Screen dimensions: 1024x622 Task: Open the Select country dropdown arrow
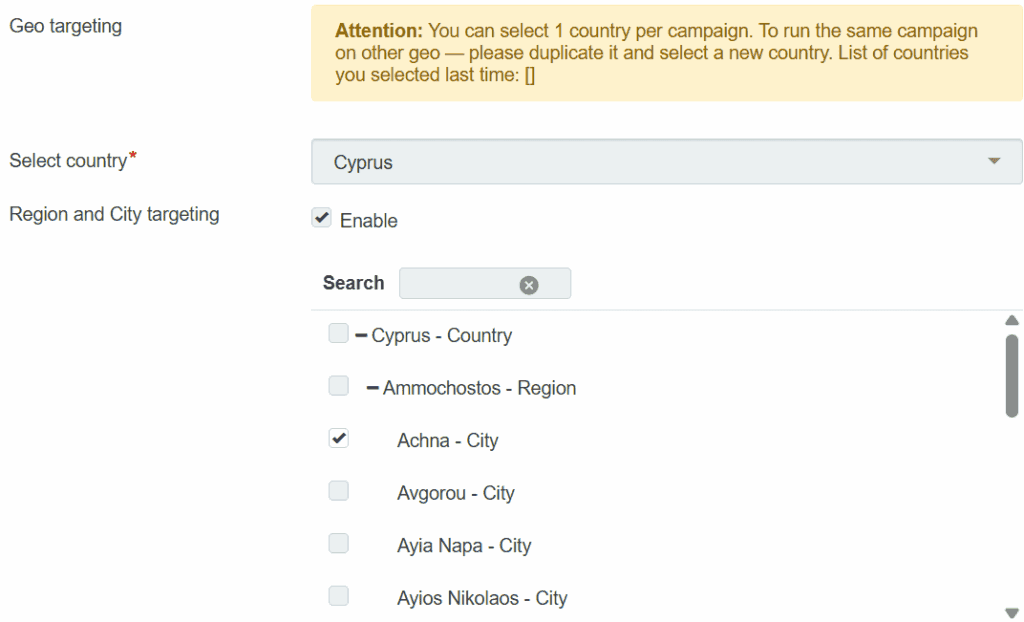point(993,161)
